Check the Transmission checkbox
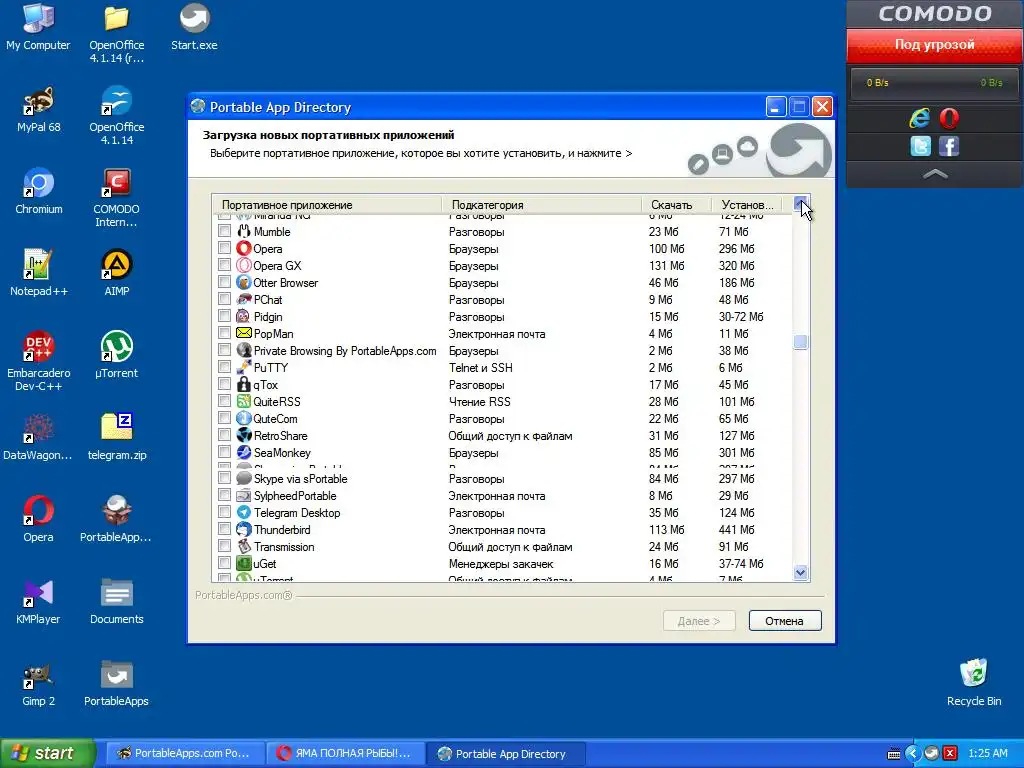The height and width of the screenshot is (768, 1024). [225, 546]
